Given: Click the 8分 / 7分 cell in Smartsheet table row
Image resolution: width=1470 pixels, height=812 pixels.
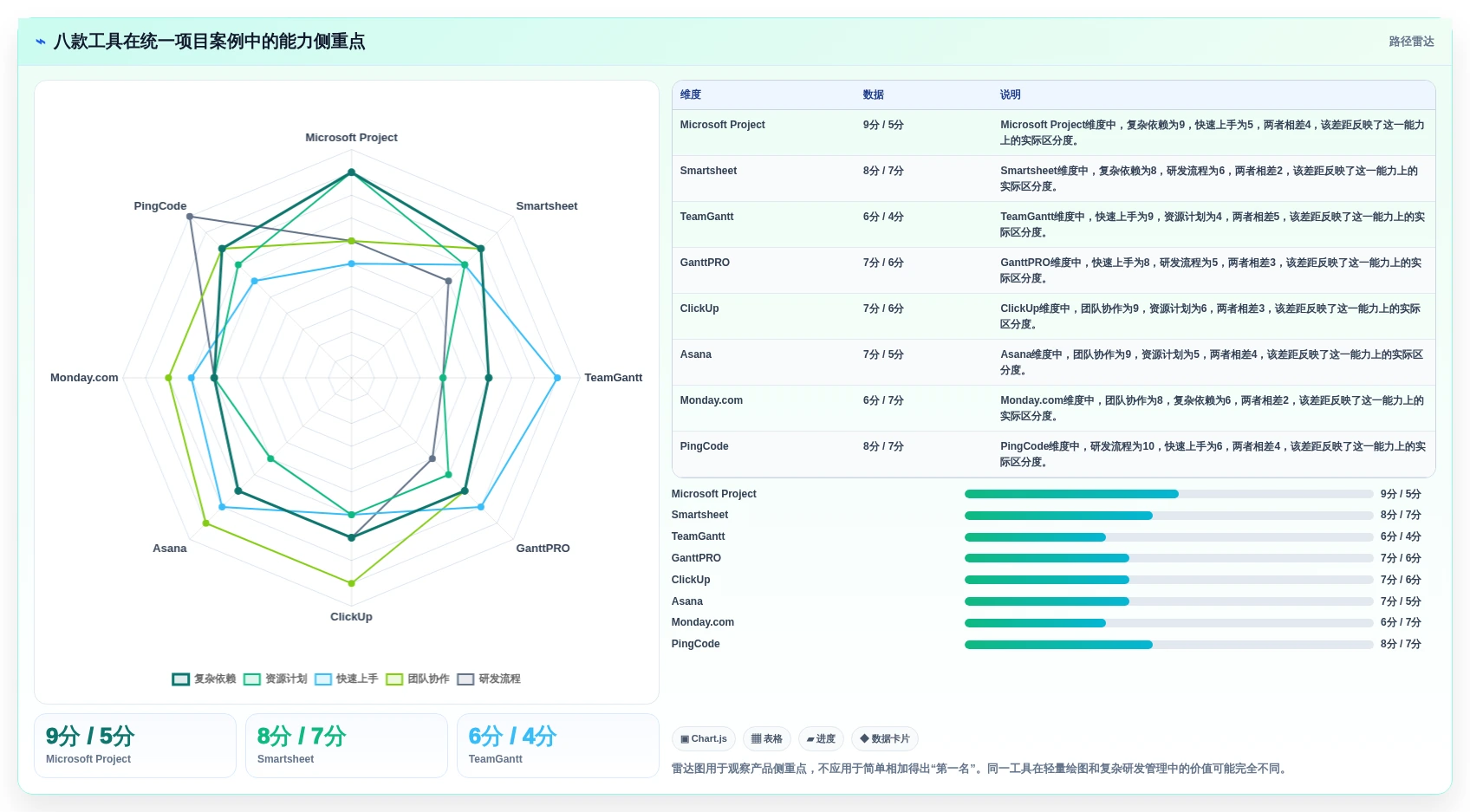Looking at the screenshot, I should pyautogui.click(x=883, y=171).
